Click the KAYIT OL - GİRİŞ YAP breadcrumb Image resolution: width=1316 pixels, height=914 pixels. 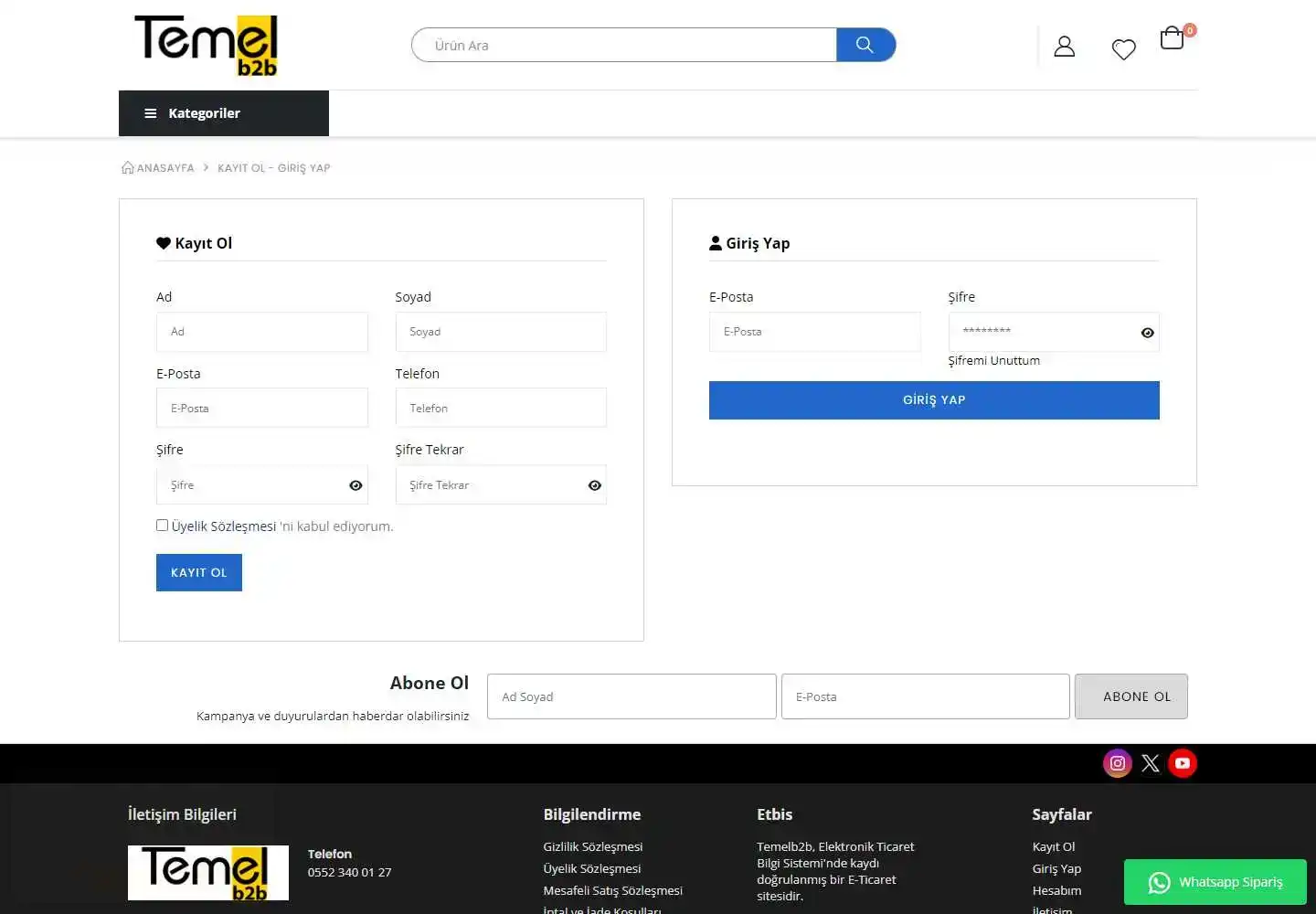click(274, 168)
